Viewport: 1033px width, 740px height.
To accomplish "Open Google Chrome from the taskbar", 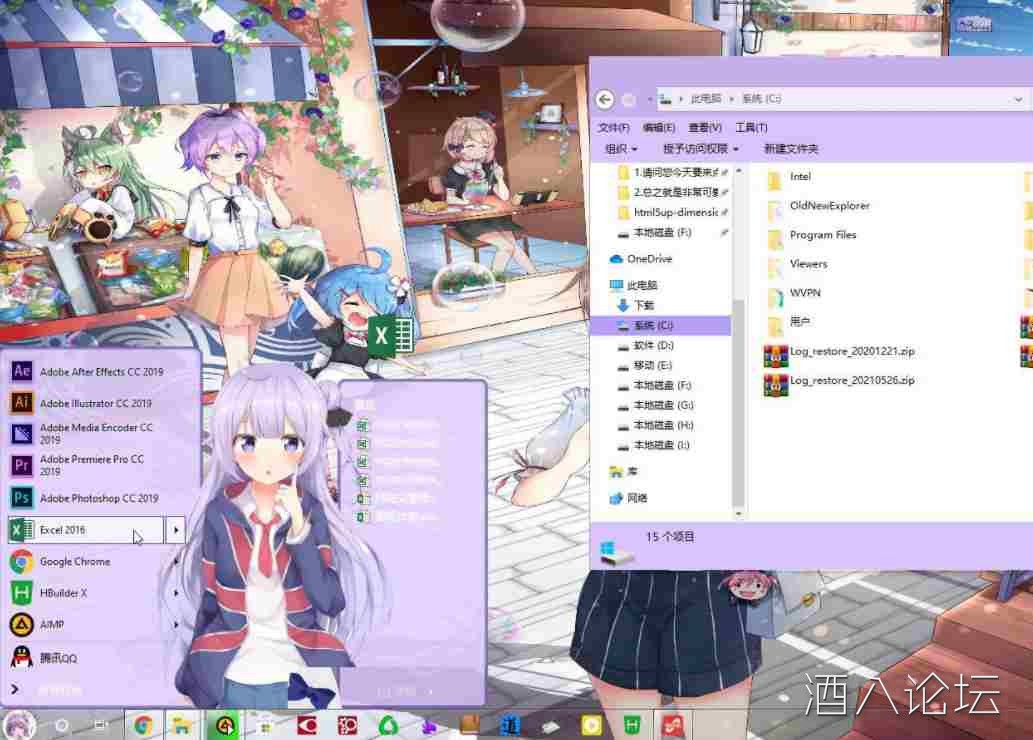I will (144, 724).
